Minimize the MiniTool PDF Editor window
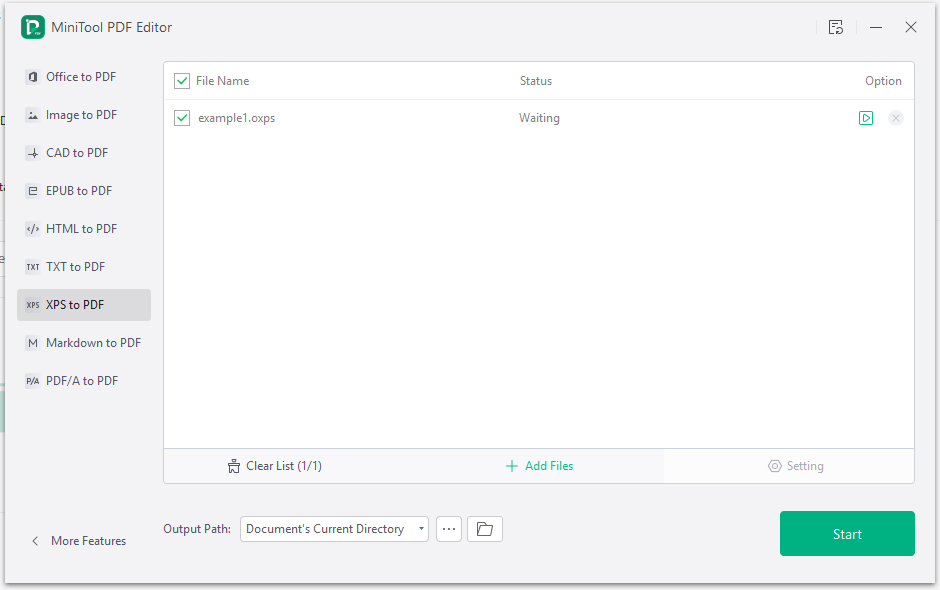Screen dimensions: 940x590 point(876,27)
